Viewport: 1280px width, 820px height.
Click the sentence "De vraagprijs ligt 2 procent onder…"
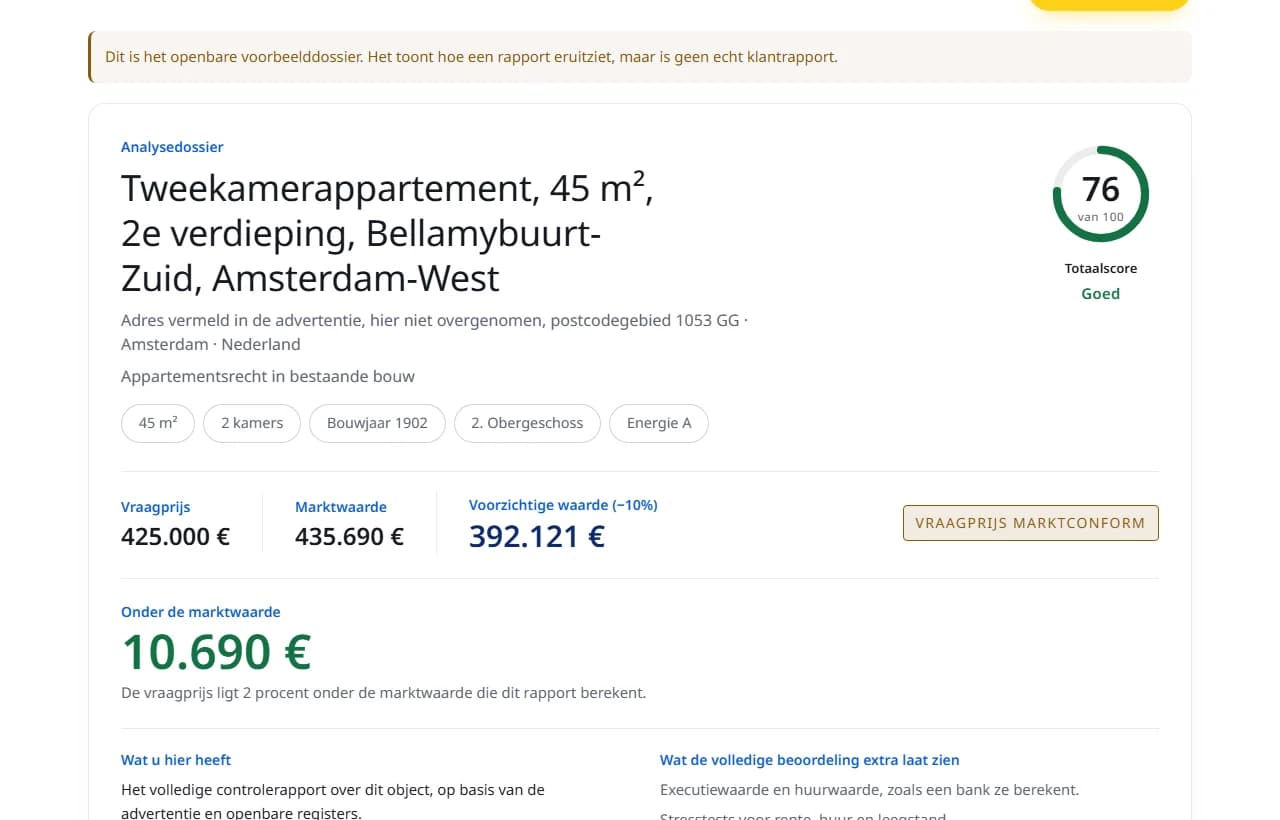coord(384,692)
